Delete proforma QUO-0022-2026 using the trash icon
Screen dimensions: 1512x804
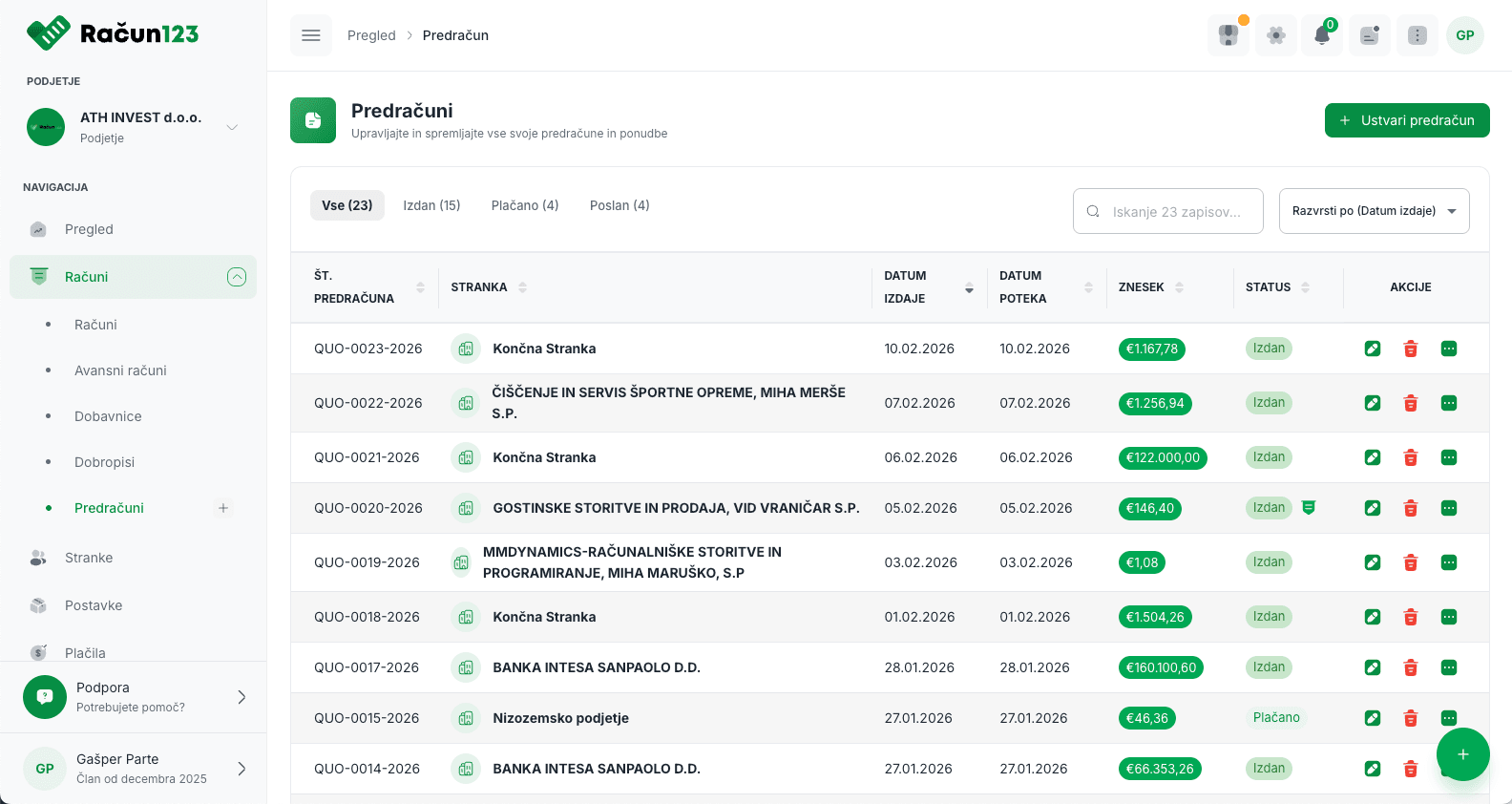(x=1410, y=404)
